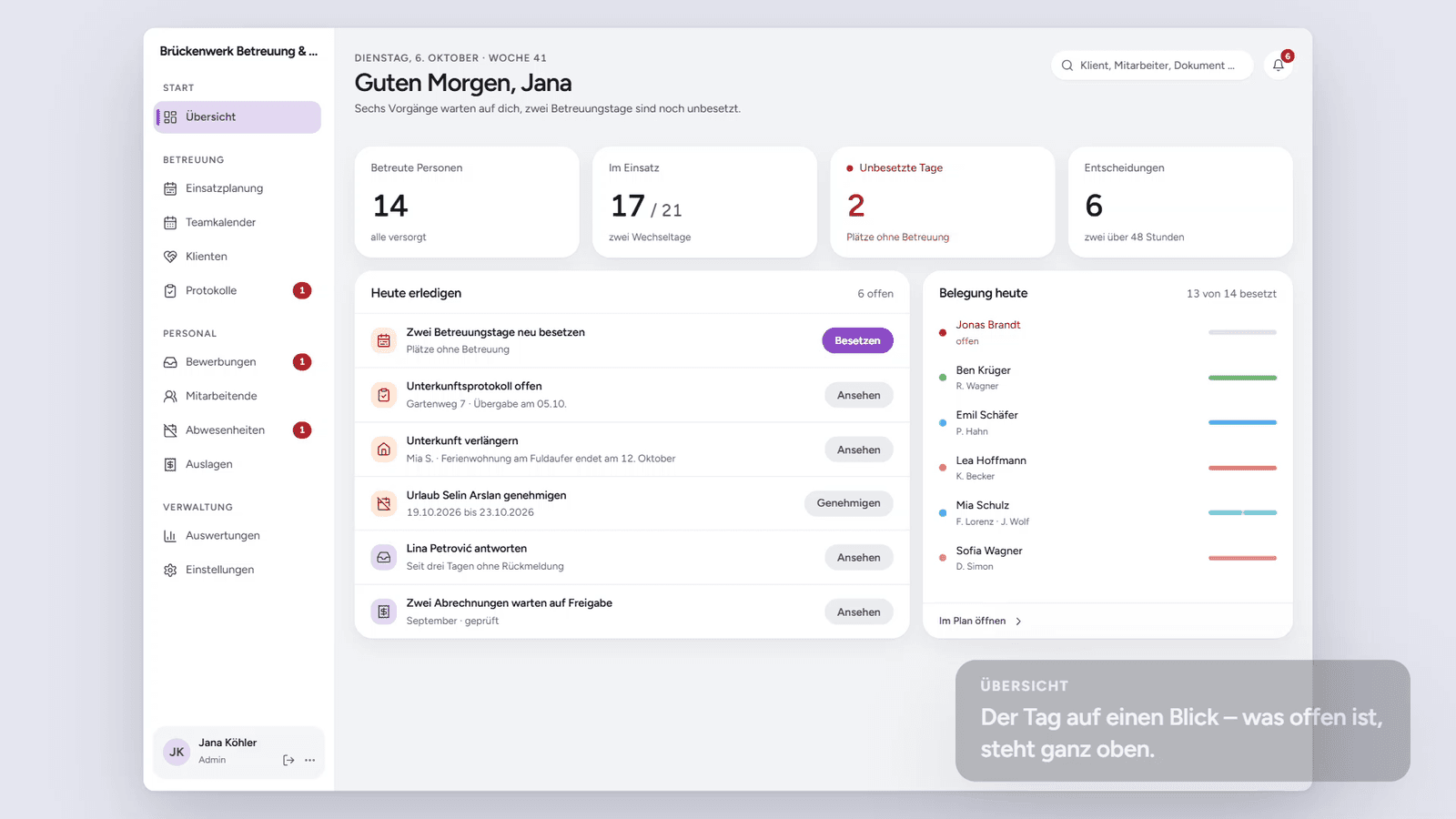Focus the Klient, Mitarbeiter, Dokument search field
This screenshot has width=1456, height=819.
click(x=1152, y=66)
